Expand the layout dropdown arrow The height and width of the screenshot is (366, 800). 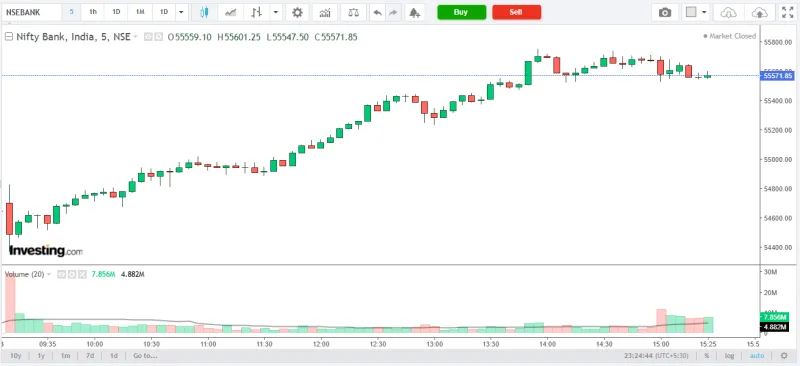pyautogui.click(x=705, y=12)
